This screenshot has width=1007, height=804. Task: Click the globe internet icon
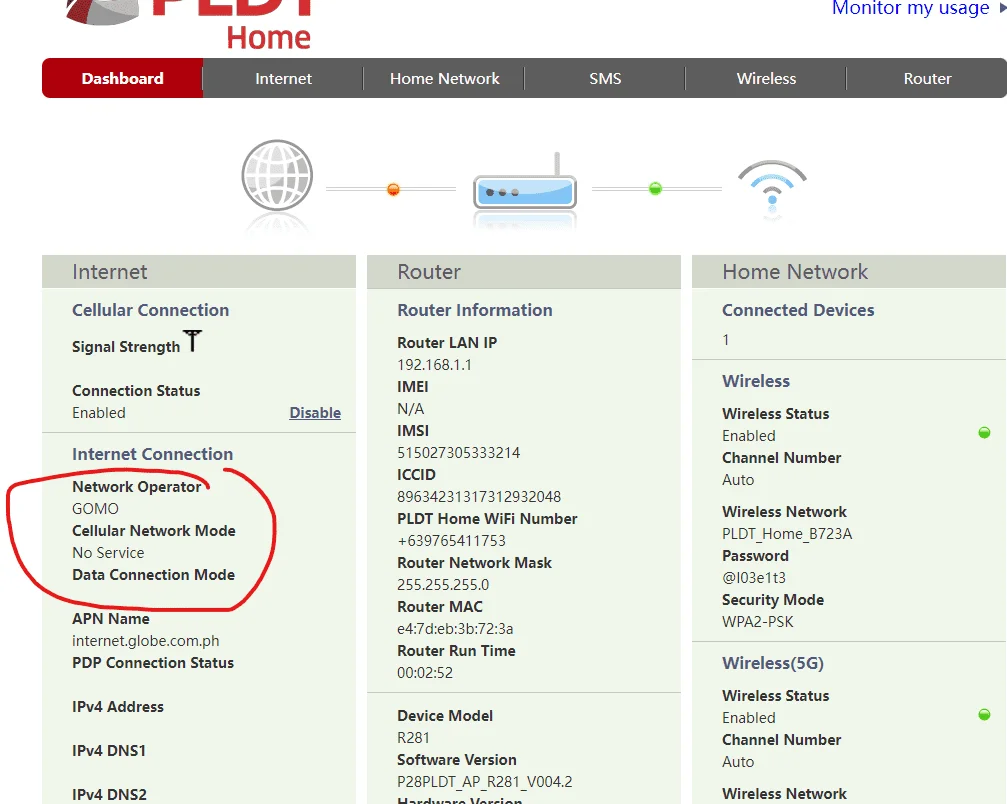277,175
